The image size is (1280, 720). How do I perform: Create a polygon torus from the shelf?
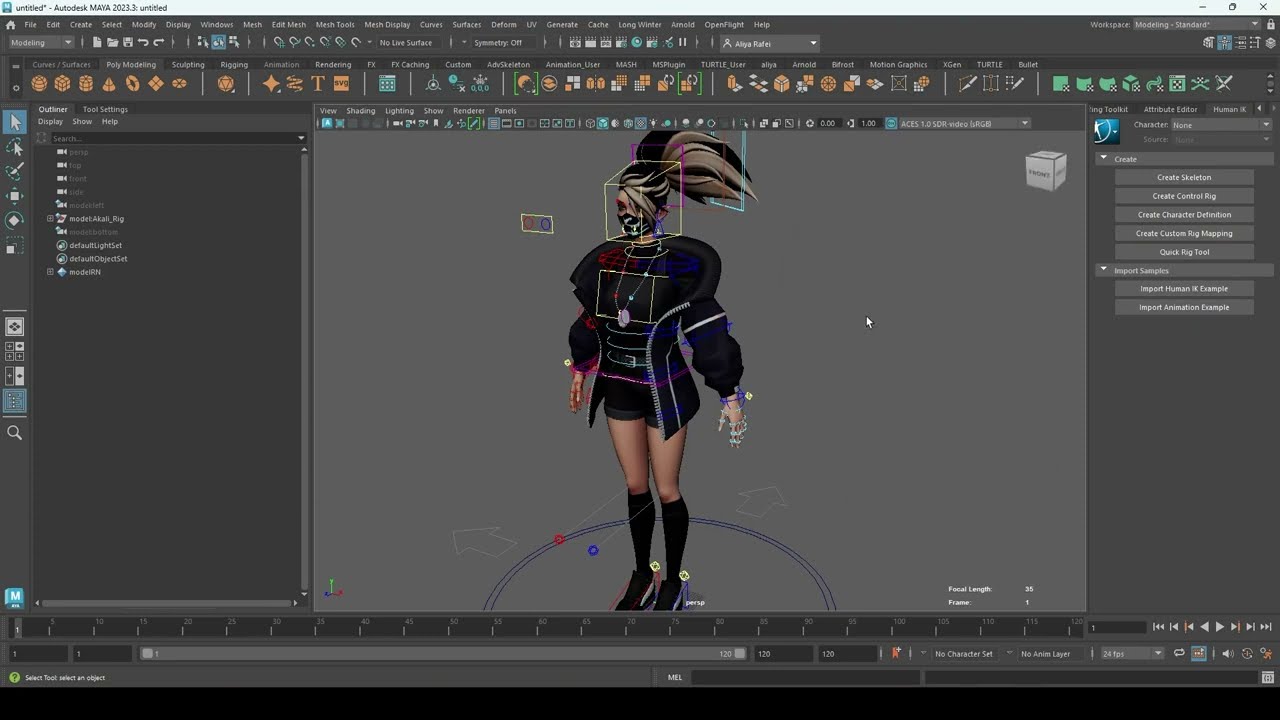point(132,84)
